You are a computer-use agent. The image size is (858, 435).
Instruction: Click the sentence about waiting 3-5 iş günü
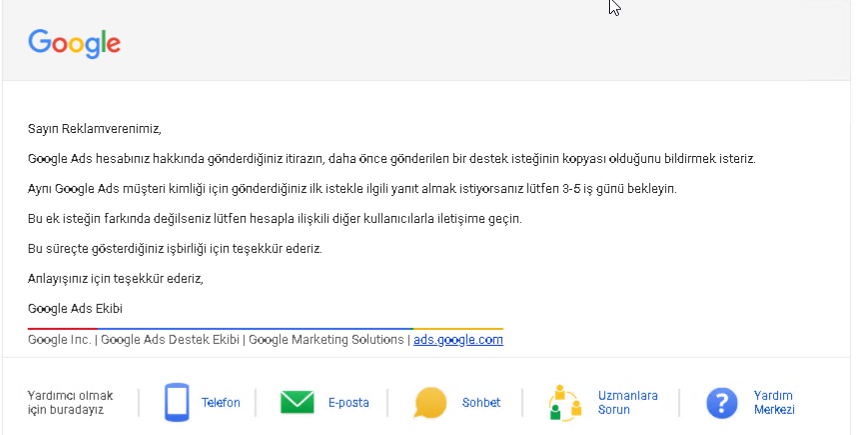pyautogui.click(x=352, y=189)
